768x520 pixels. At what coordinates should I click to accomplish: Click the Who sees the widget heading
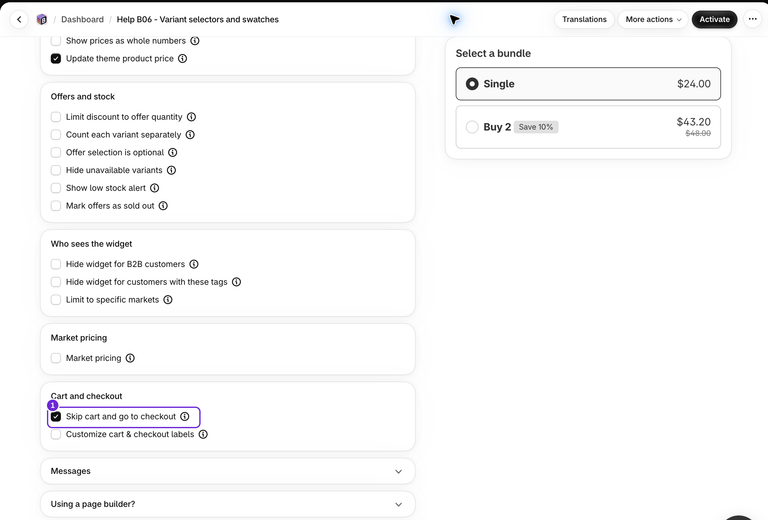(x=92, y=244)
